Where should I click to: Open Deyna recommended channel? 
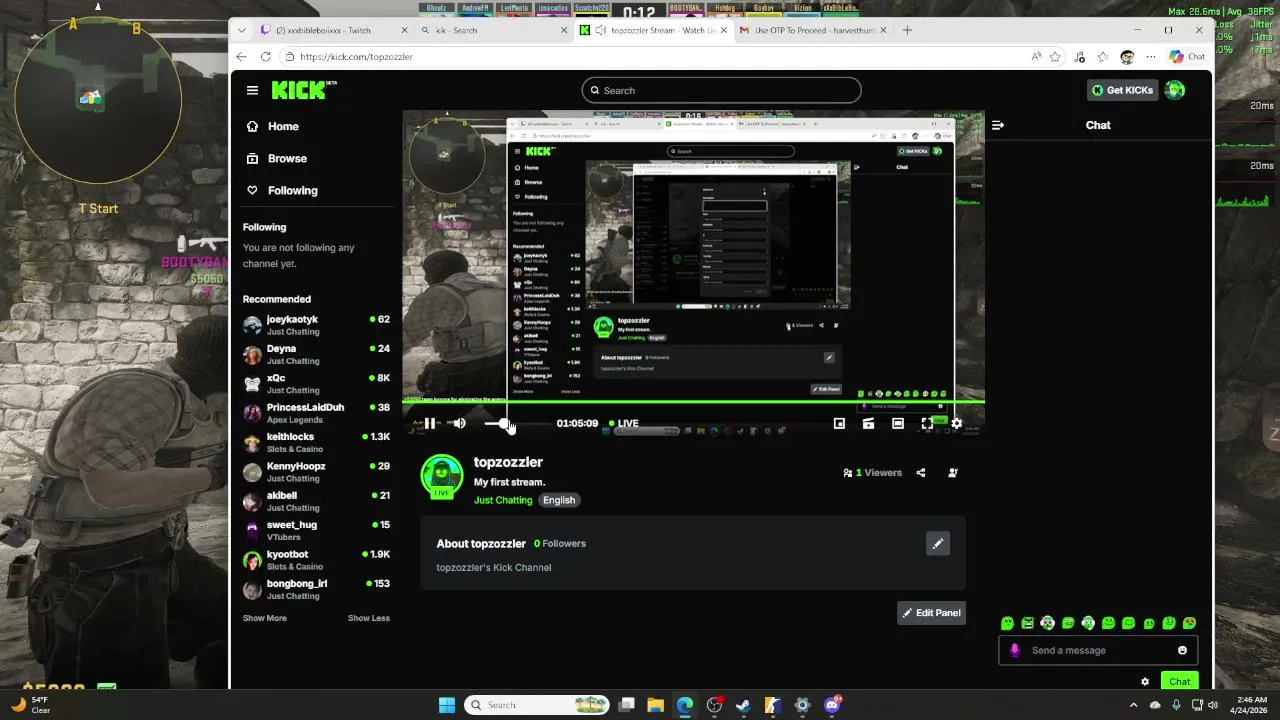(x=316, y=354)
